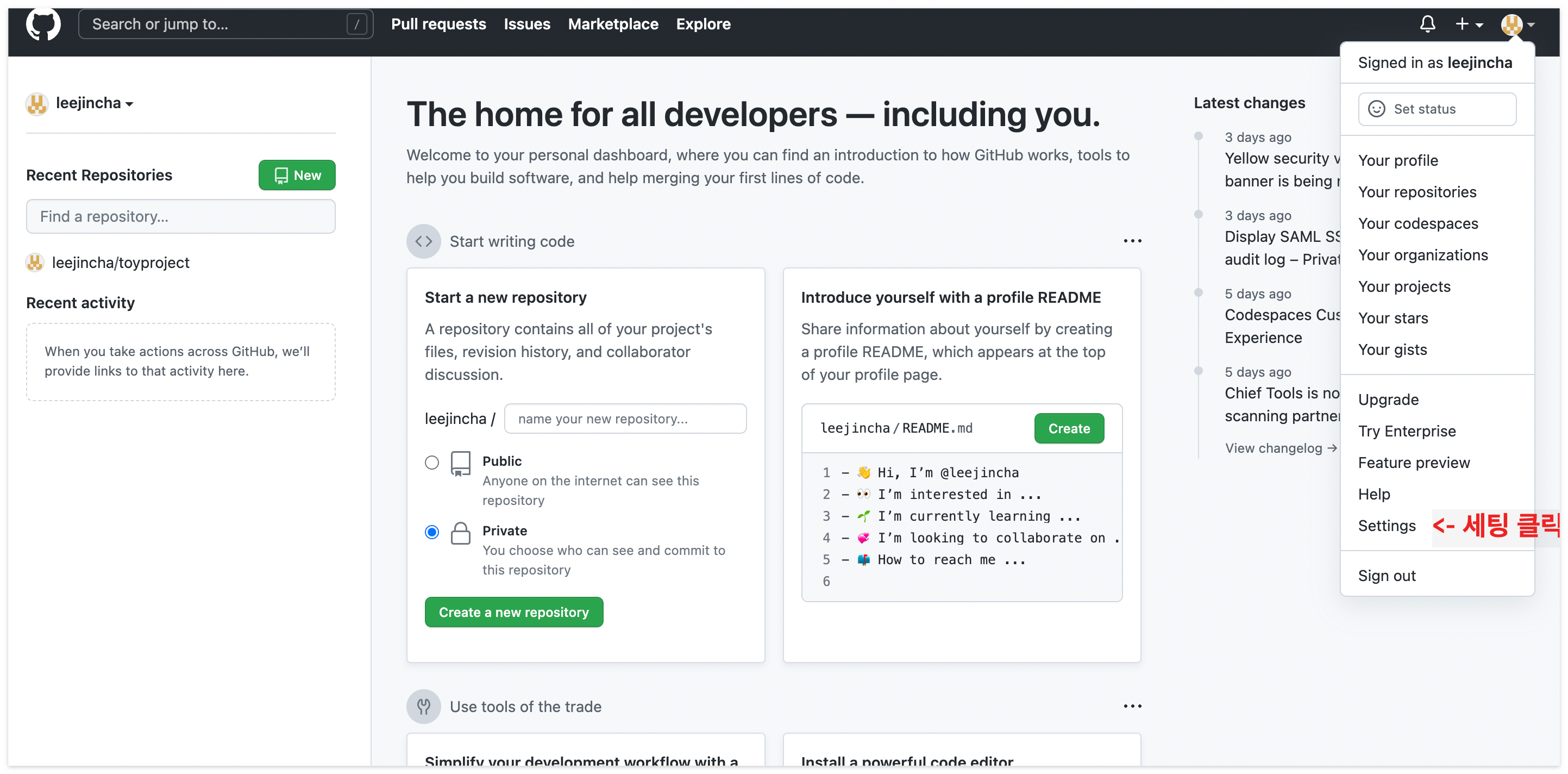Expand the leejincha account switcher dropdown
This screenshot has height=774, width=1568.
[95, 103]
